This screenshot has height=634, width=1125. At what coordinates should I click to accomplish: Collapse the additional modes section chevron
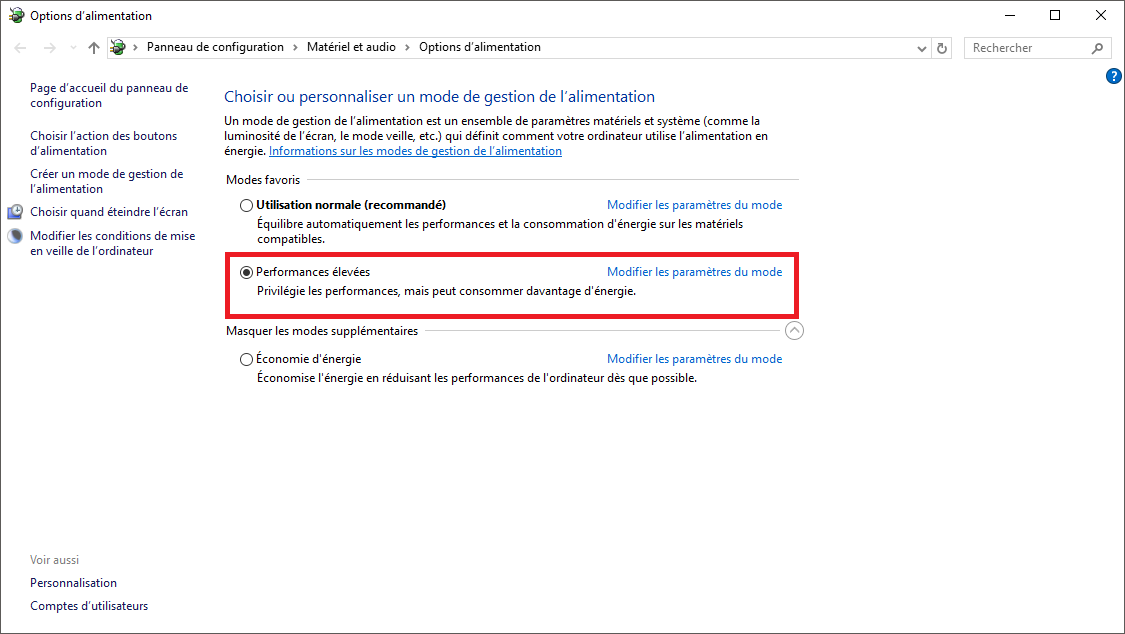tap(794, 331)
